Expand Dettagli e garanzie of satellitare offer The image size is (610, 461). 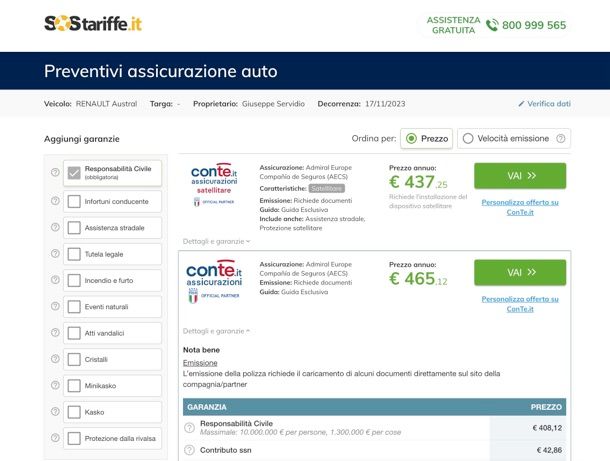click(x=216, y=242)
